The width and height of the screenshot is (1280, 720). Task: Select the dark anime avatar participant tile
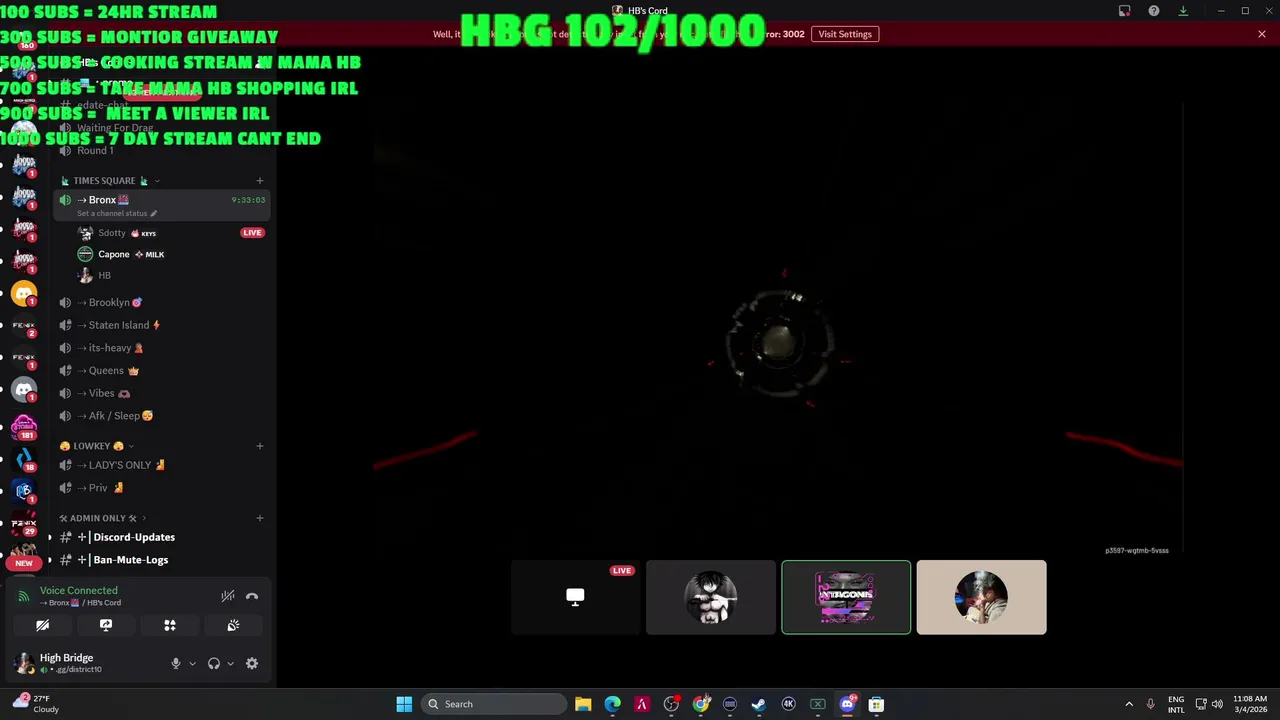point(711,597)
